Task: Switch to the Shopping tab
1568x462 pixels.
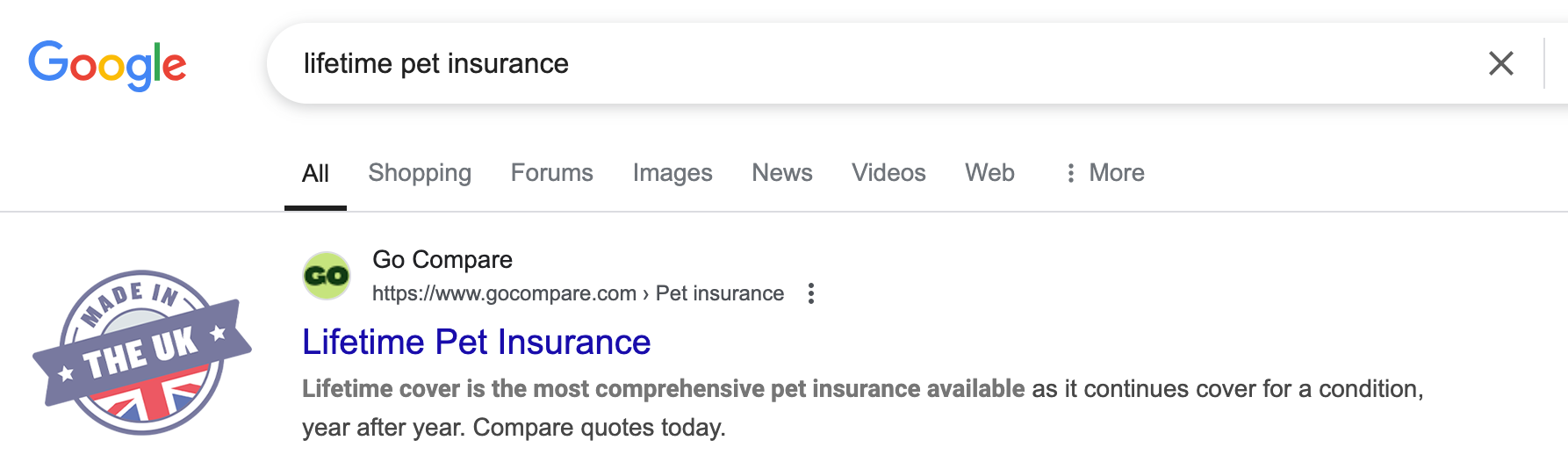Action: [420, 173]
